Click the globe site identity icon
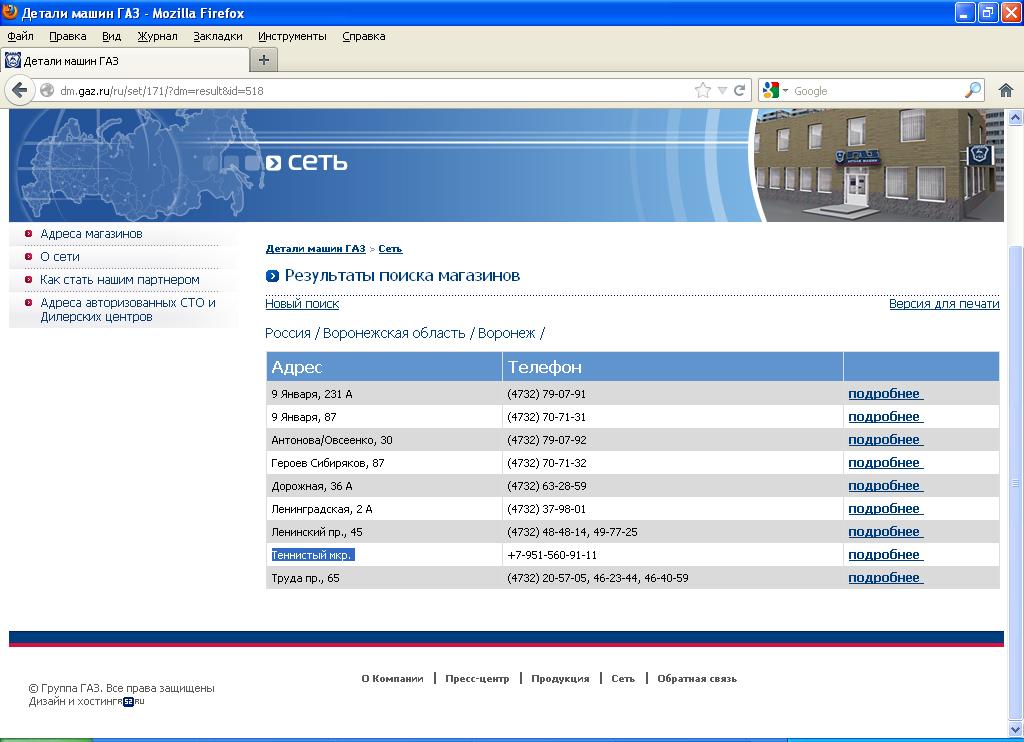The height and width of the screenshot is (742, 1024). [x=47, y=90]
